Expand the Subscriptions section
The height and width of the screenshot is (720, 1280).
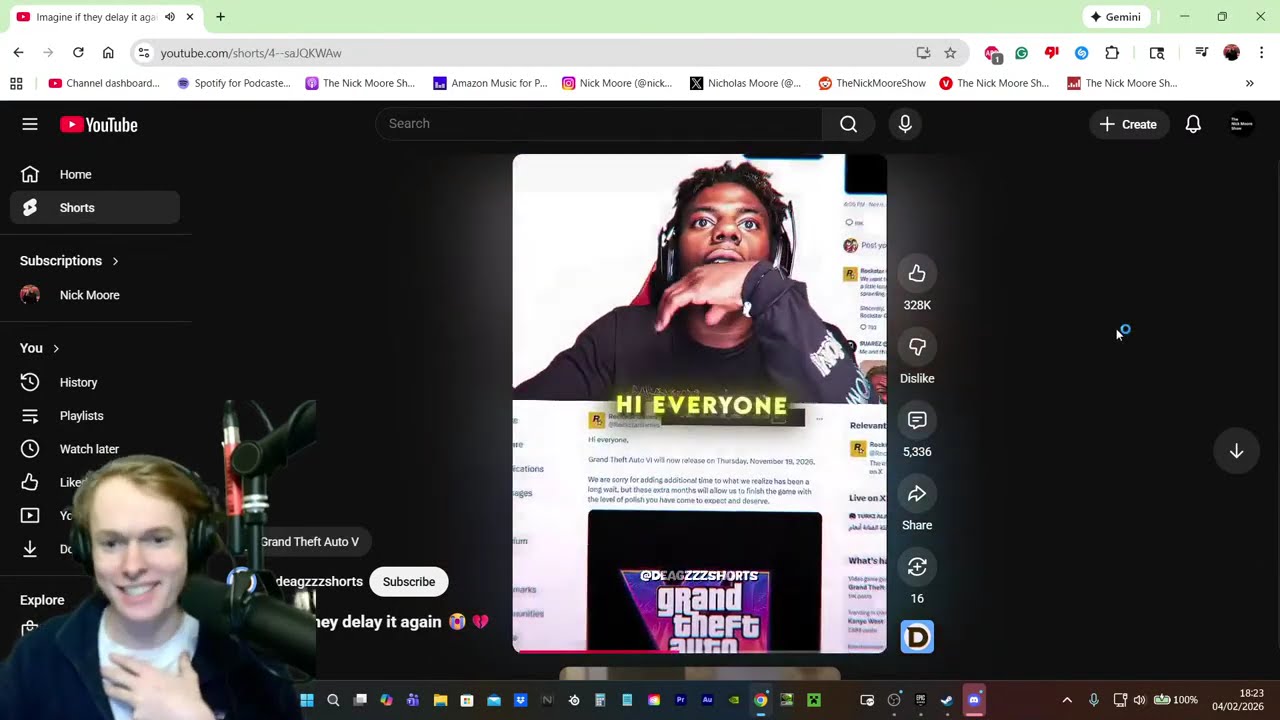point(70,261)
